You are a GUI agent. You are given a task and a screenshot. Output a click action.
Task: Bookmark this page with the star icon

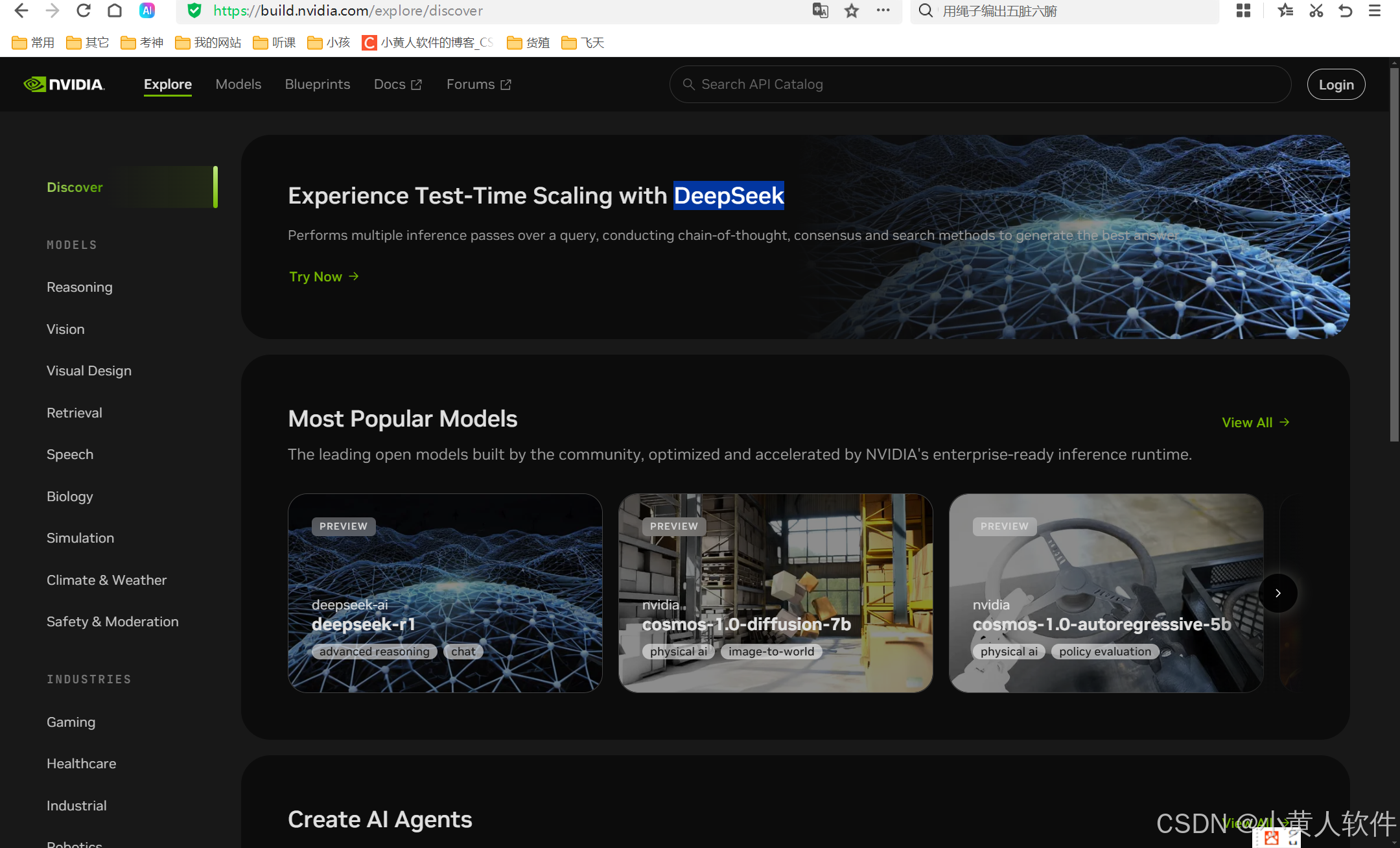coord(852,10)
